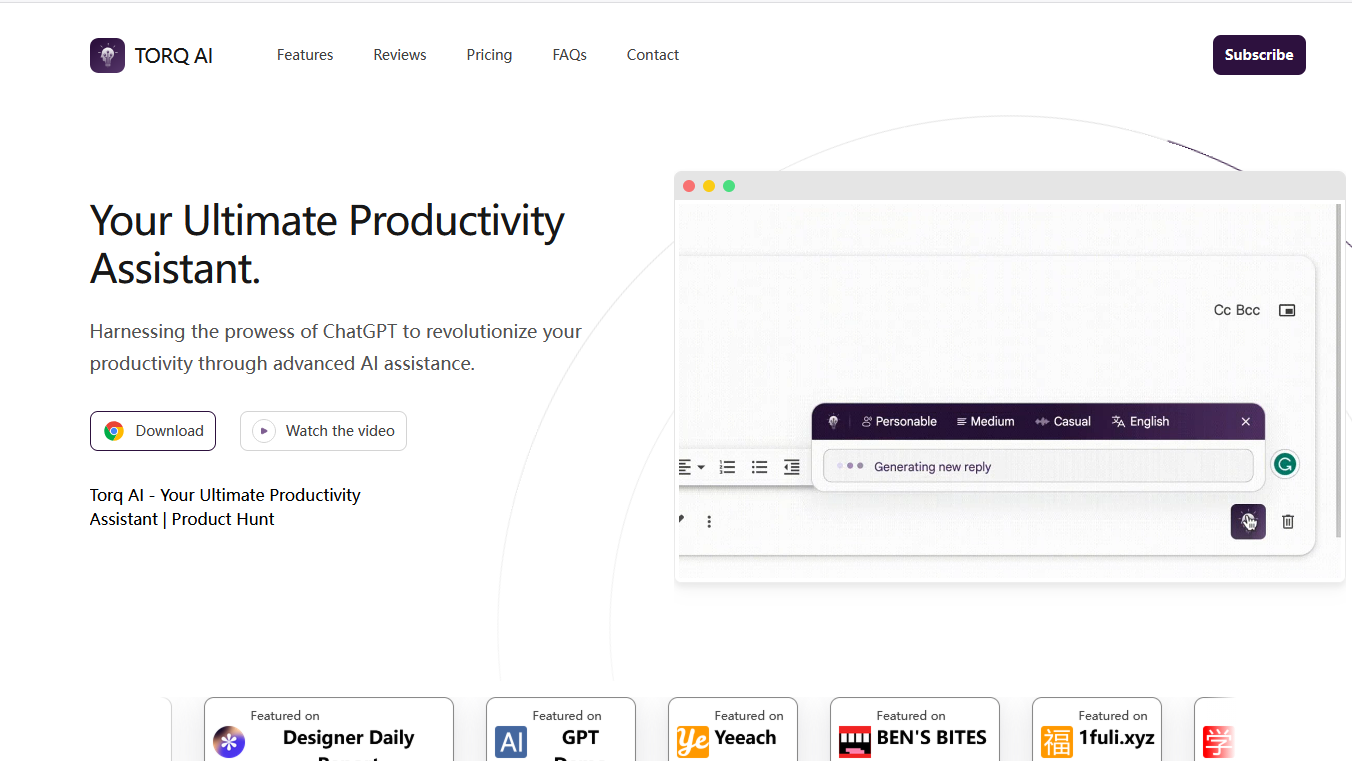Click the lightbulb icon in Torq reply toolbar

(833, 422)
